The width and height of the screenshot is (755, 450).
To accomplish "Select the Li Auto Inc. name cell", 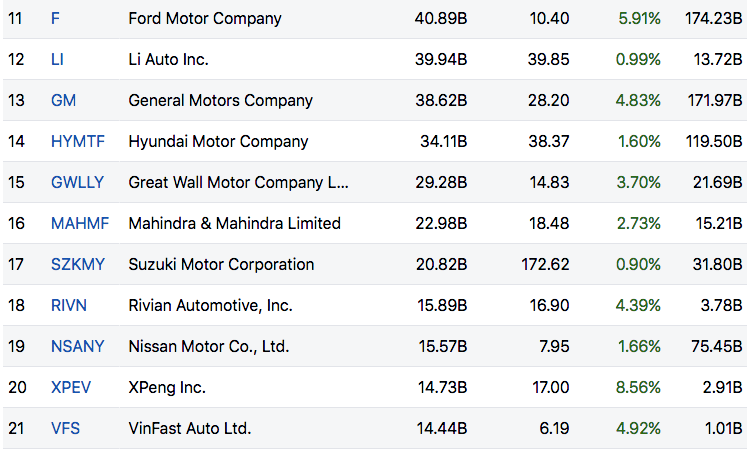I will (x=168, y=60).
